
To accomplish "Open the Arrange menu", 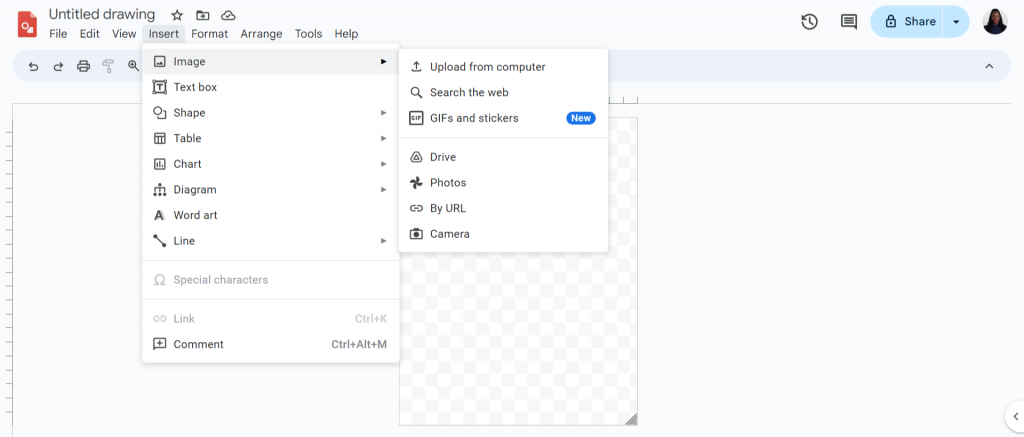I will [261, 34].
